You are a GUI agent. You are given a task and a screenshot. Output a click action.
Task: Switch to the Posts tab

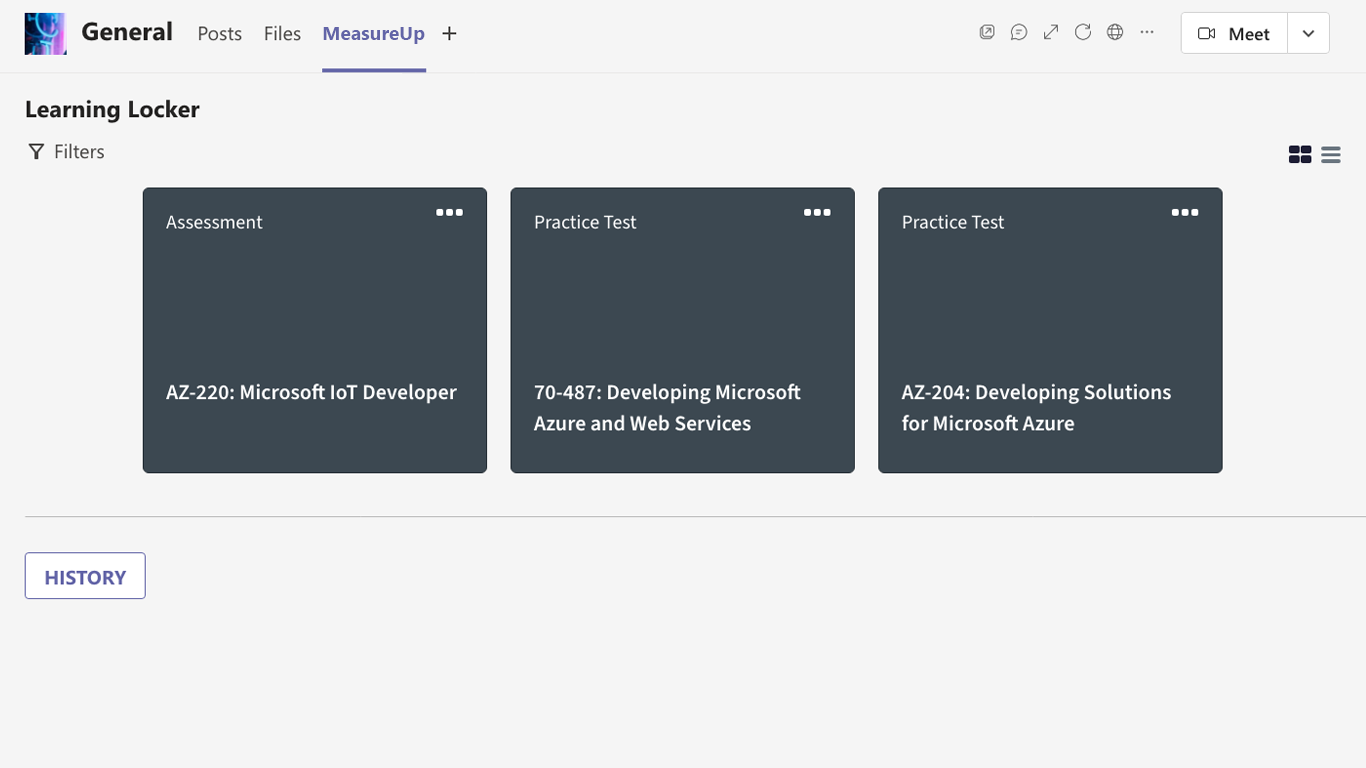pyautogui.click(x=220, y=34)
